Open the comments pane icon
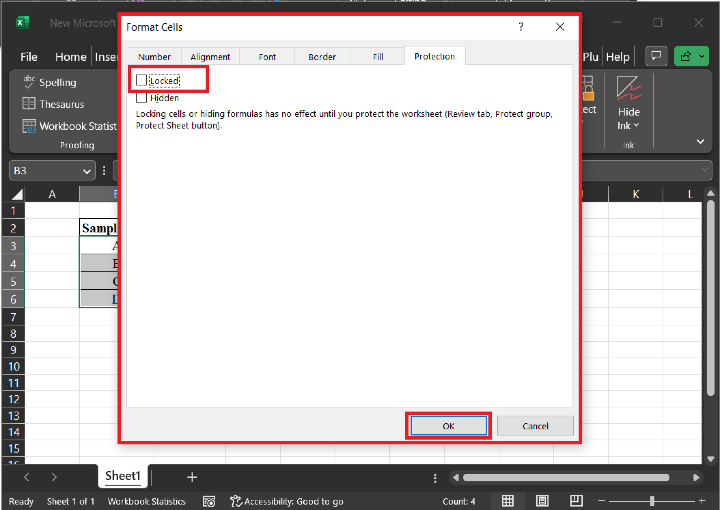 [x=656, y=56]
